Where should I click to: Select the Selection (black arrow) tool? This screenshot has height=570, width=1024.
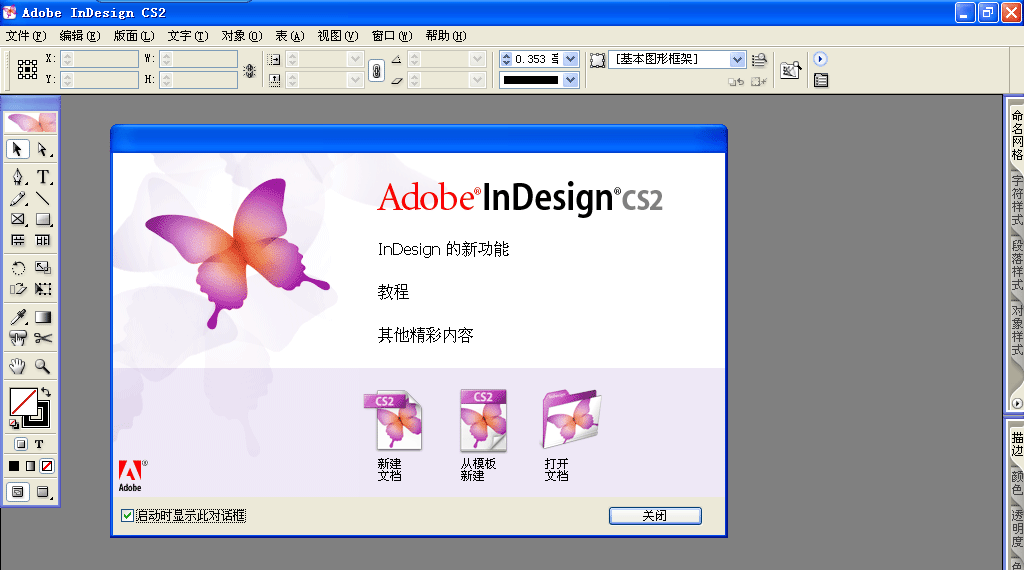(x=18, y=150)
